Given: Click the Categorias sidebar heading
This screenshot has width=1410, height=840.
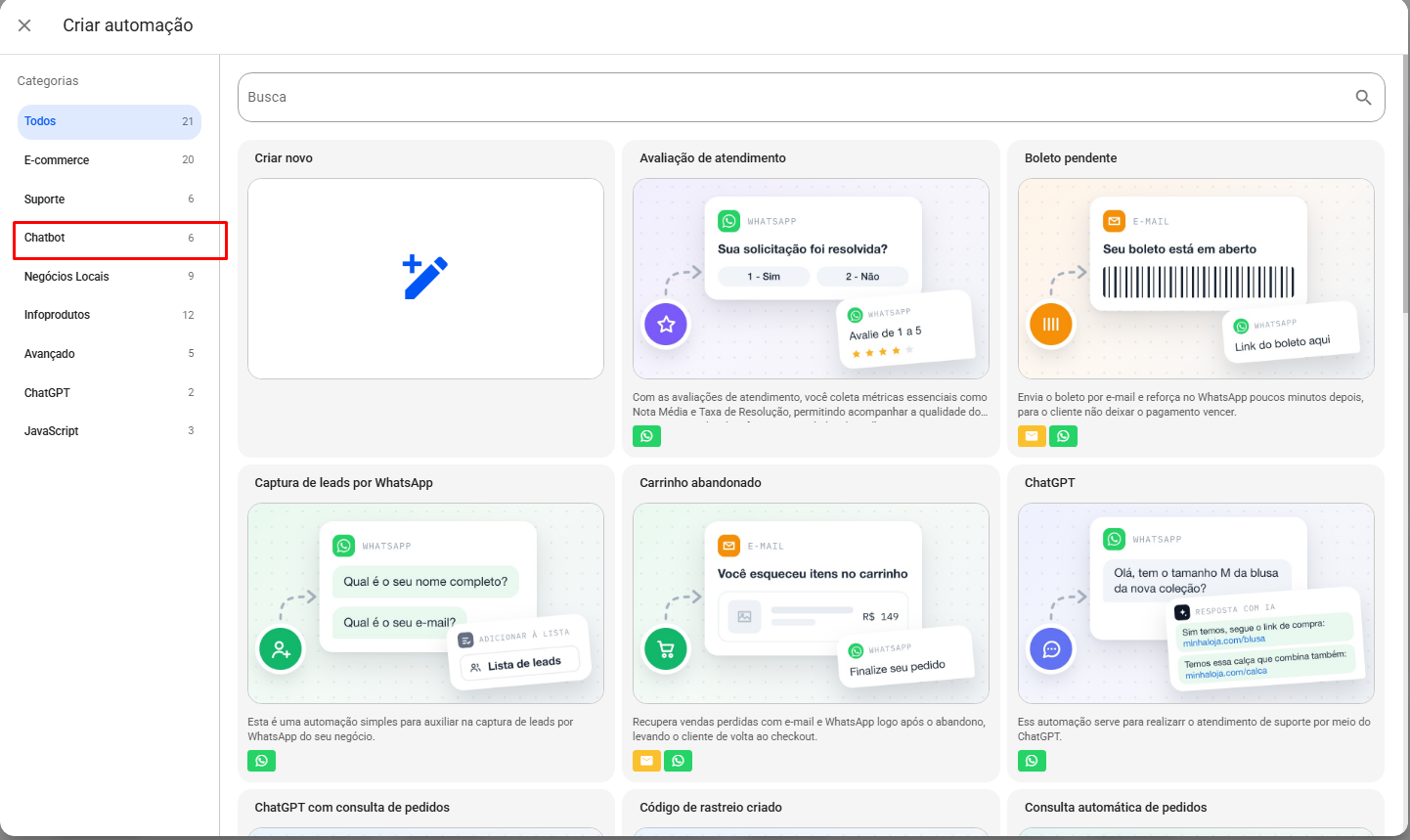Looking at the screenshot, I should (48, 81).
